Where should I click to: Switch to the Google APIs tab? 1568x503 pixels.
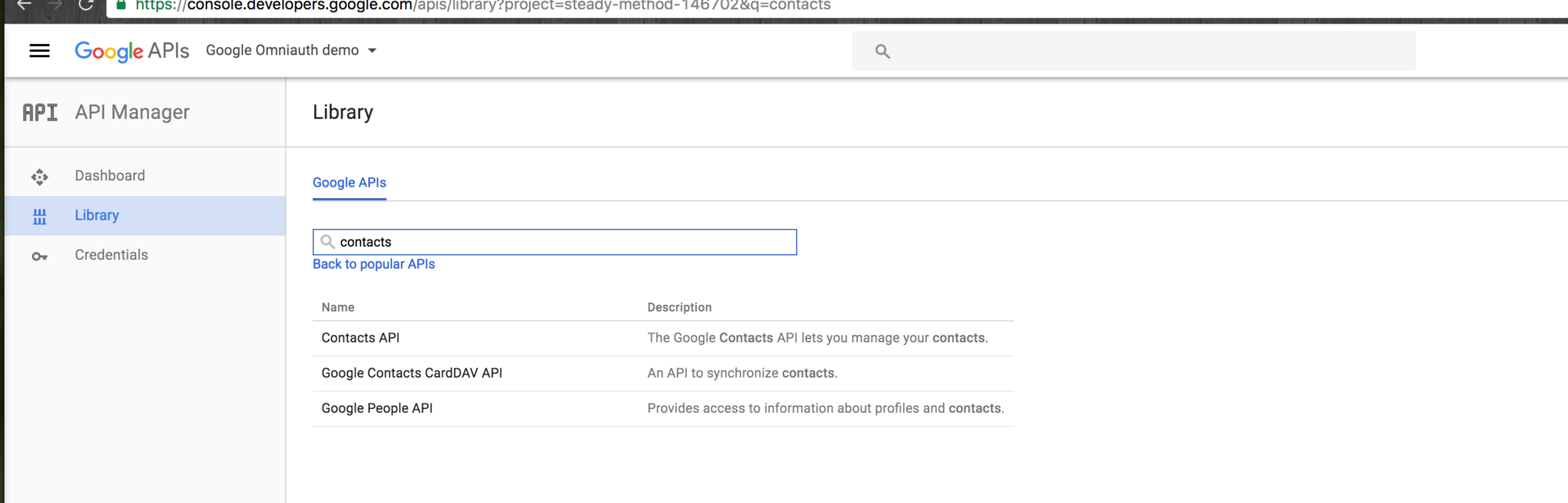pyautogui.click(x=349, y=183)
